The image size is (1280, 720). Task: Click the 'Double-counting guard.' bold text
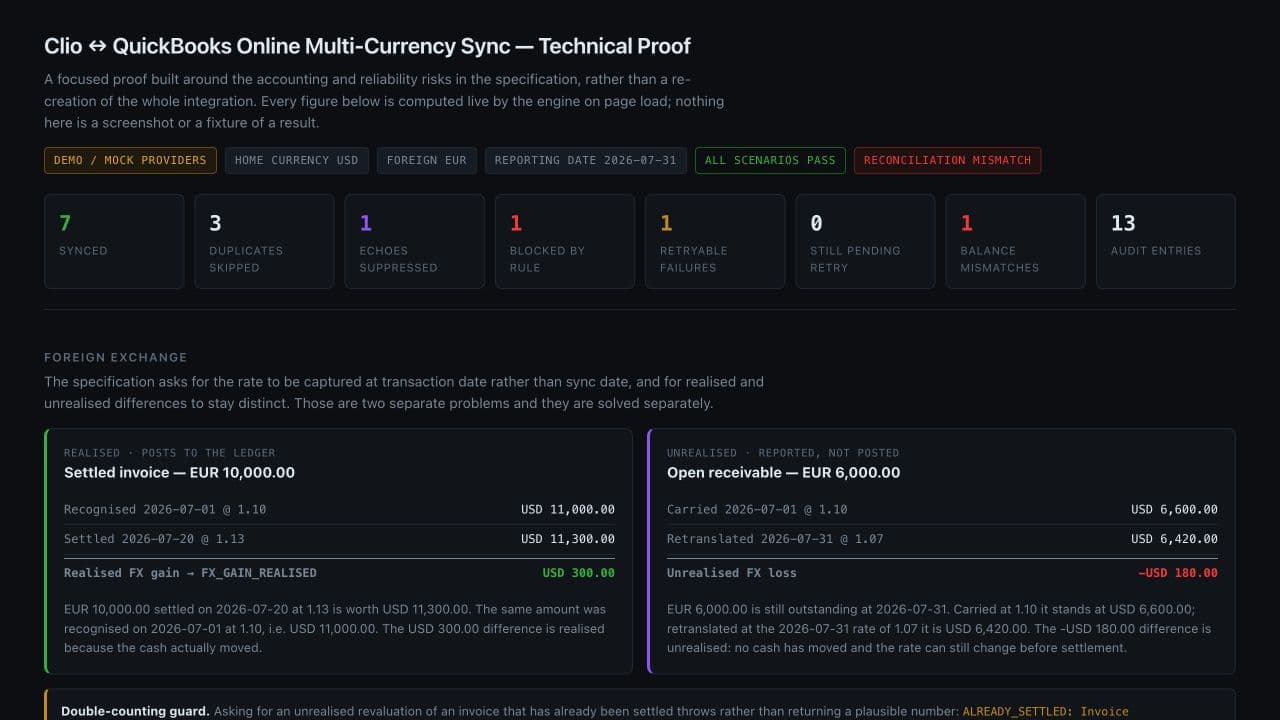point(135,711)
